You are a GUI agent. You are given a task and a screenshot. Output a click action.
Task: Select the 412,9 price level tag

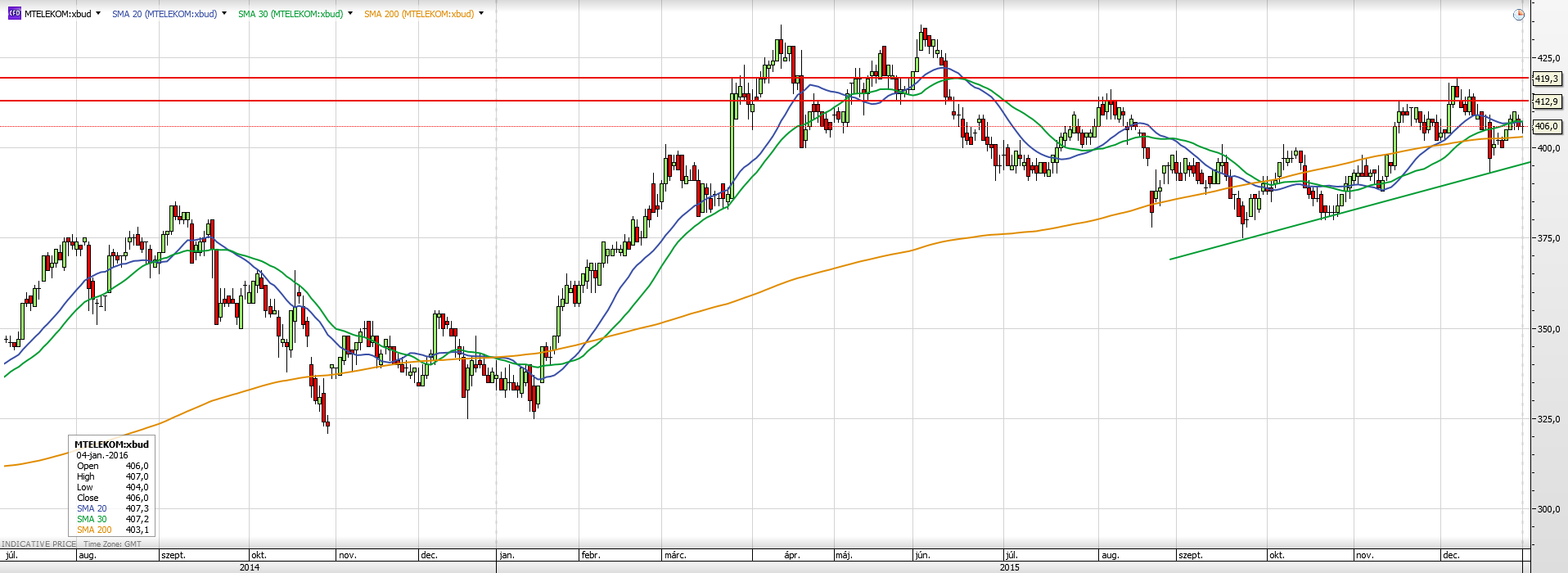click(1546, 102)
